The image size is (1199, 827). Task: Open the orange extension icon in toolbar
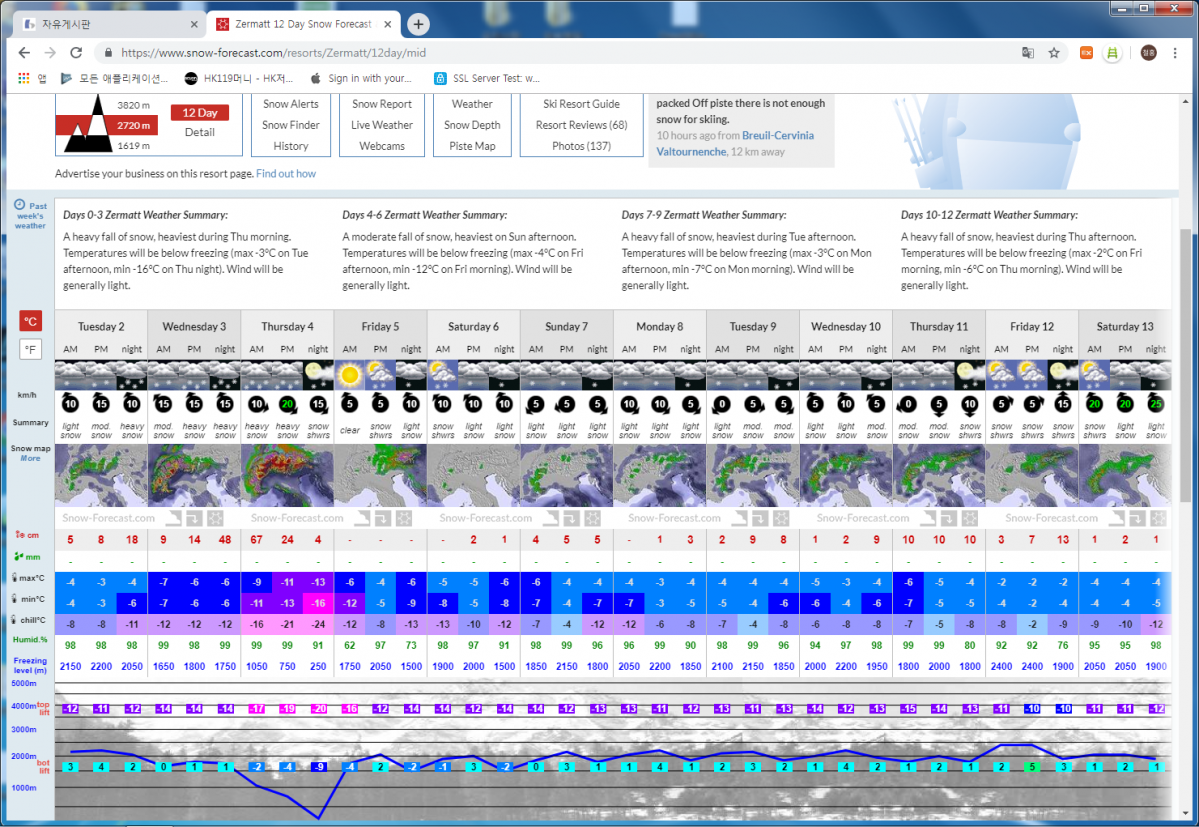(x=1086, y=53)
